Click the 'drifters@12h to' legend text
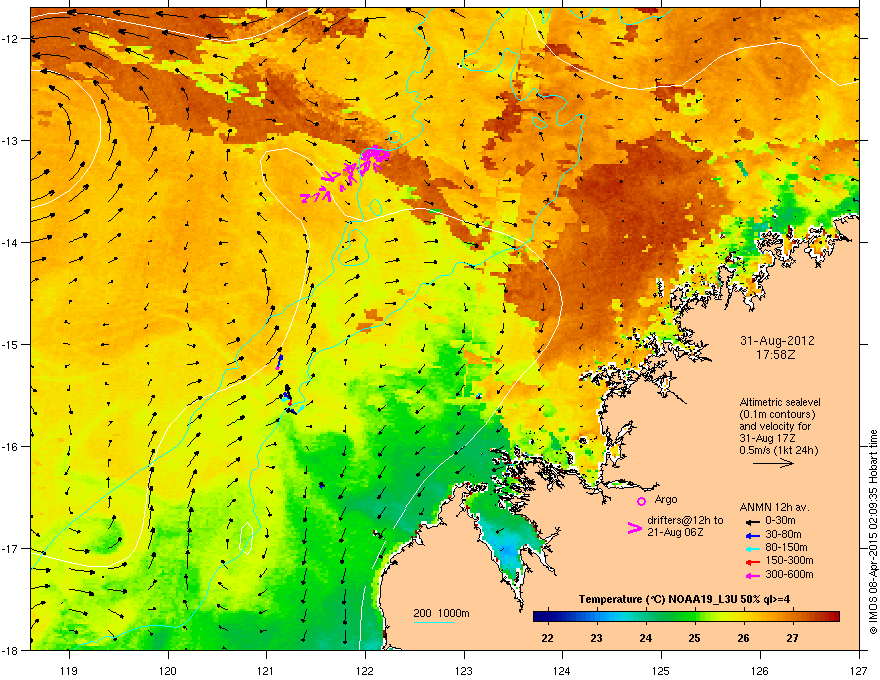 pos(685,520)
